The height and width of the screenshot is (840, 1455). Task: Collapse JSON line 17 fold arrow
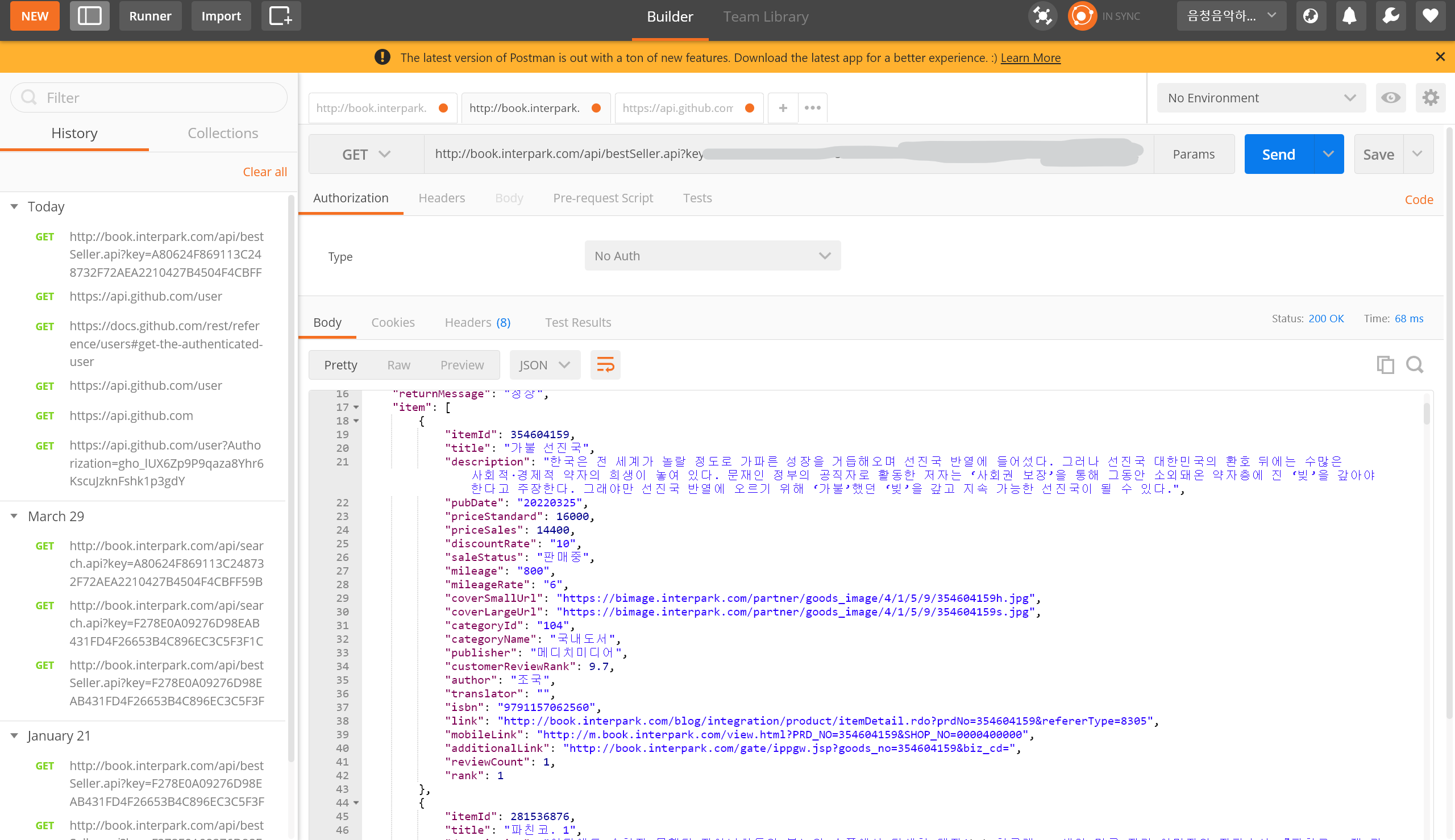[356, 407]
